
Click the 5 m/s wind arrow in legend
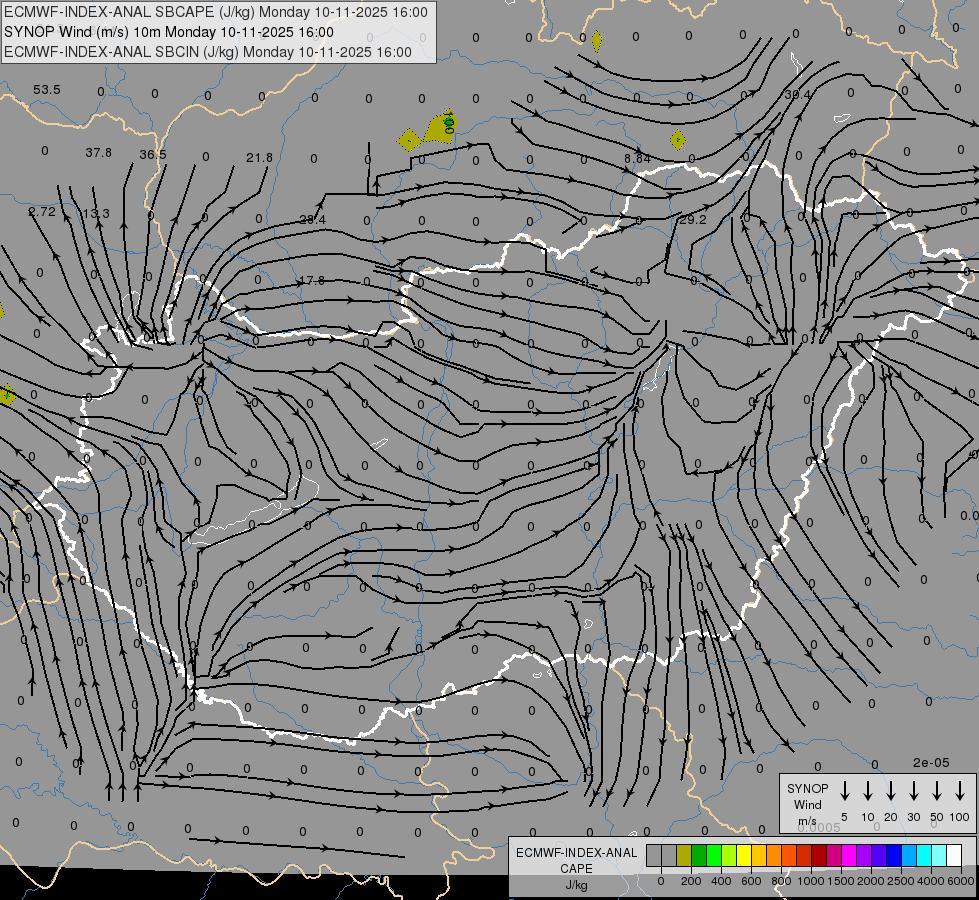[x=844, y=791]
